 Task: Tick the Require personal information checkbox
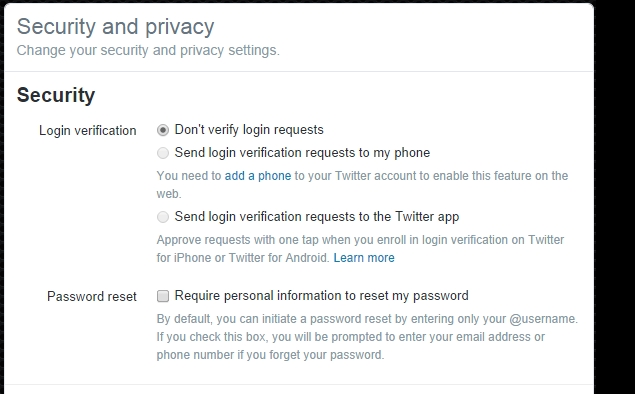[x=163, y=296]
